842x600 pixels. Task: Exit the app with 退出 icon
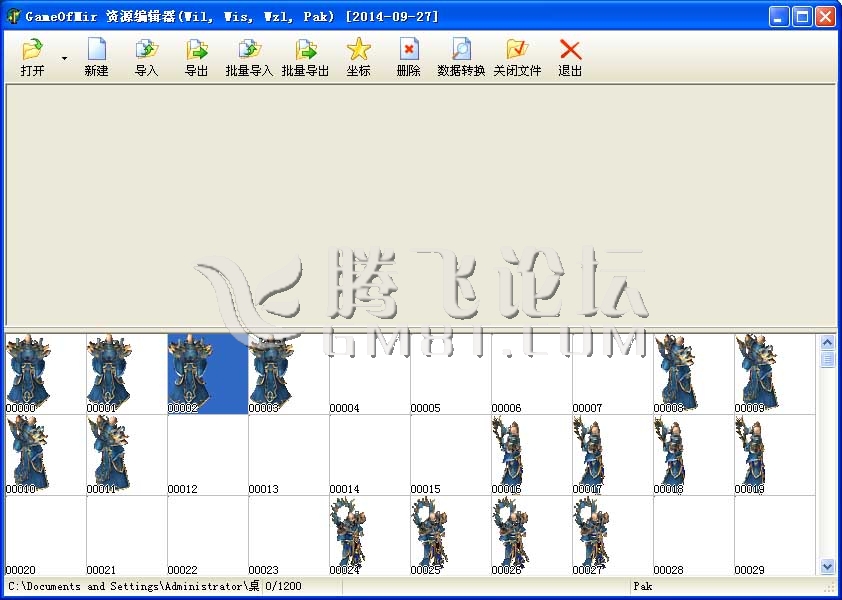click(x=570, y=57)
